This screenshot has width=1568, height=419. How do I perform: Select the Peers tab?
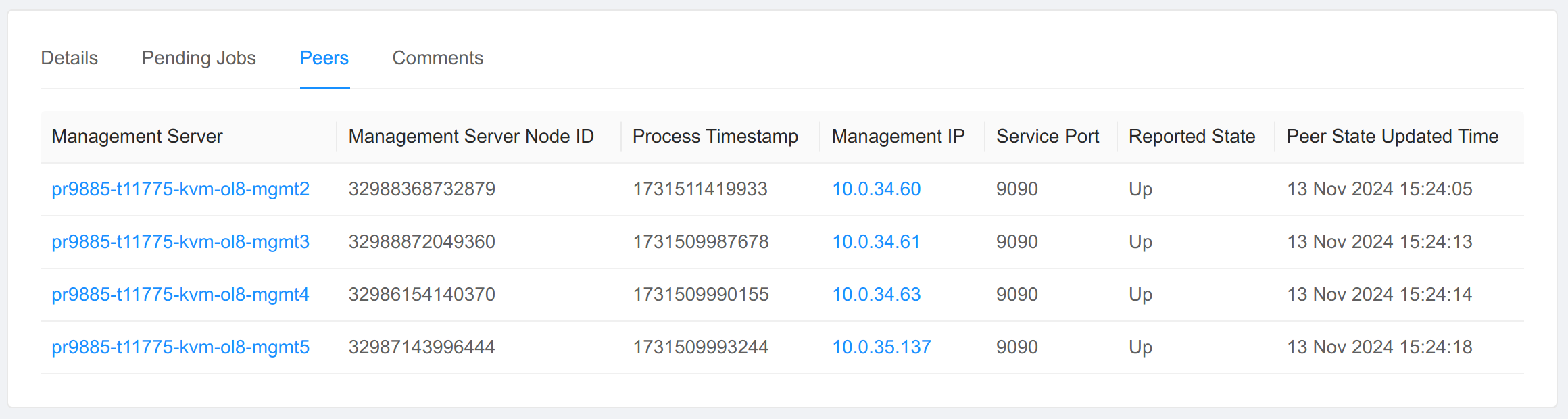[x=324, y=58]
